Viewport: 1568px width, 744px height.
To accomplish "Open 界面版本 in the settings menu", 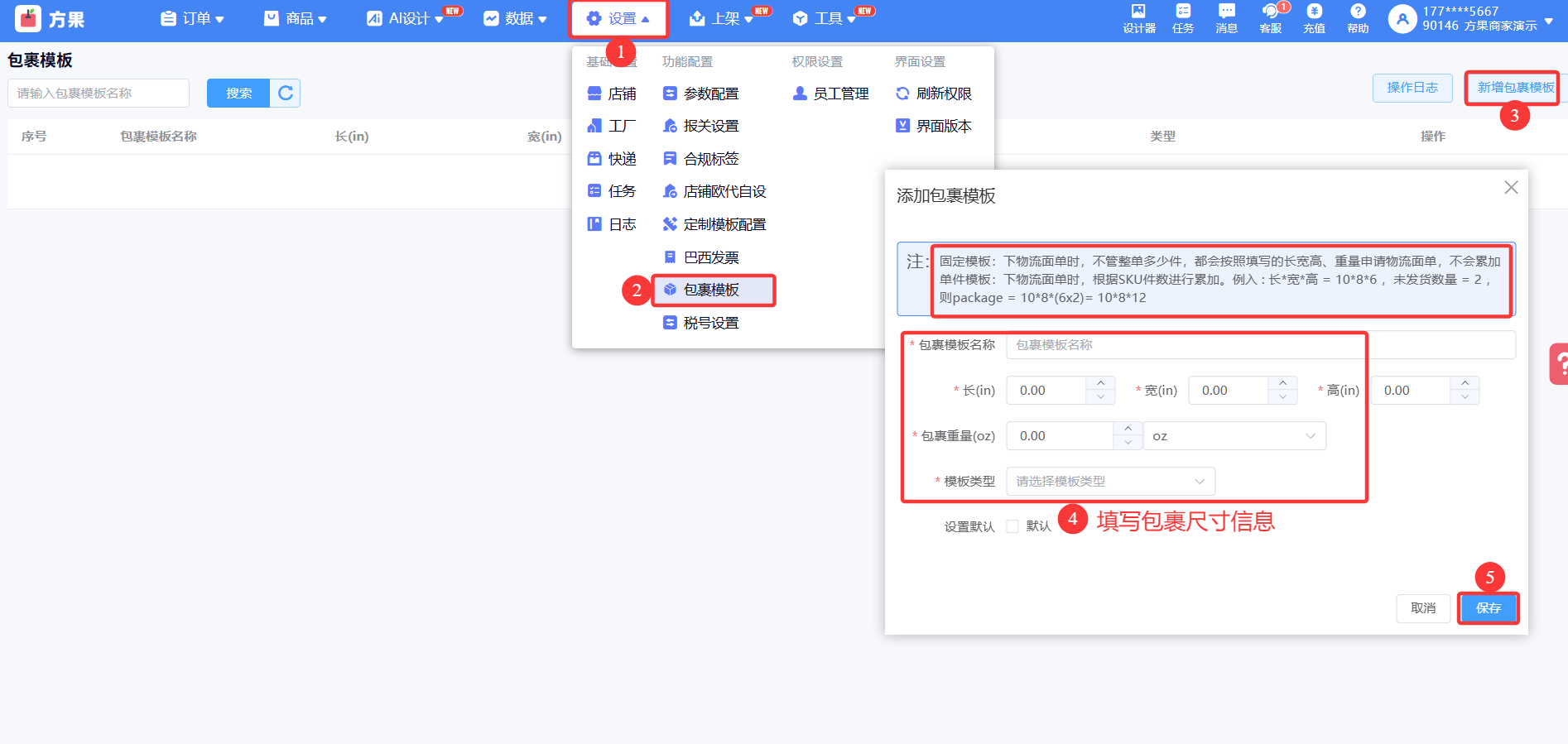I will 934,126.
